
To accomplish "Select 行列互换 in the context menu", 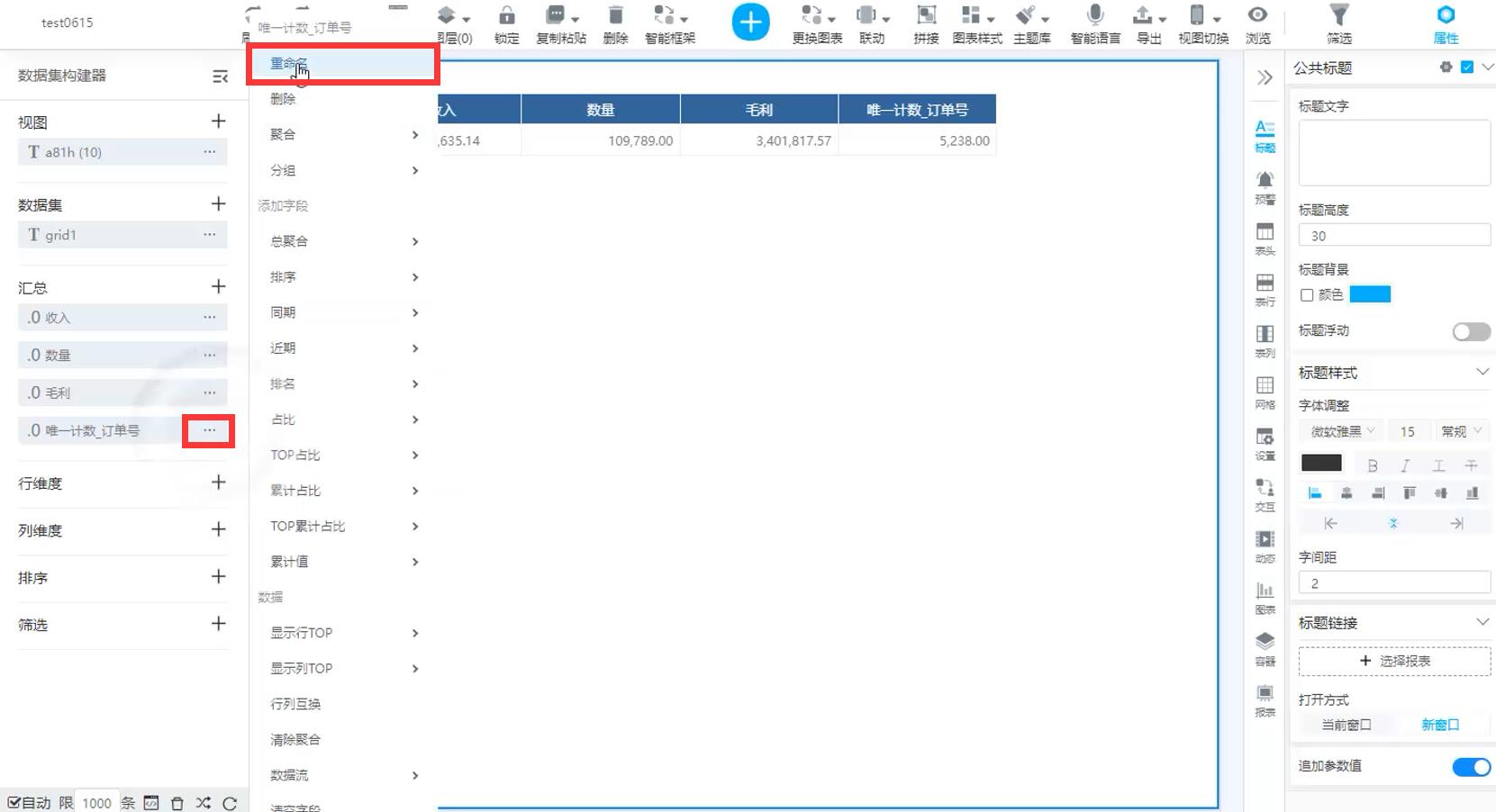I will (x=343, y=704).
